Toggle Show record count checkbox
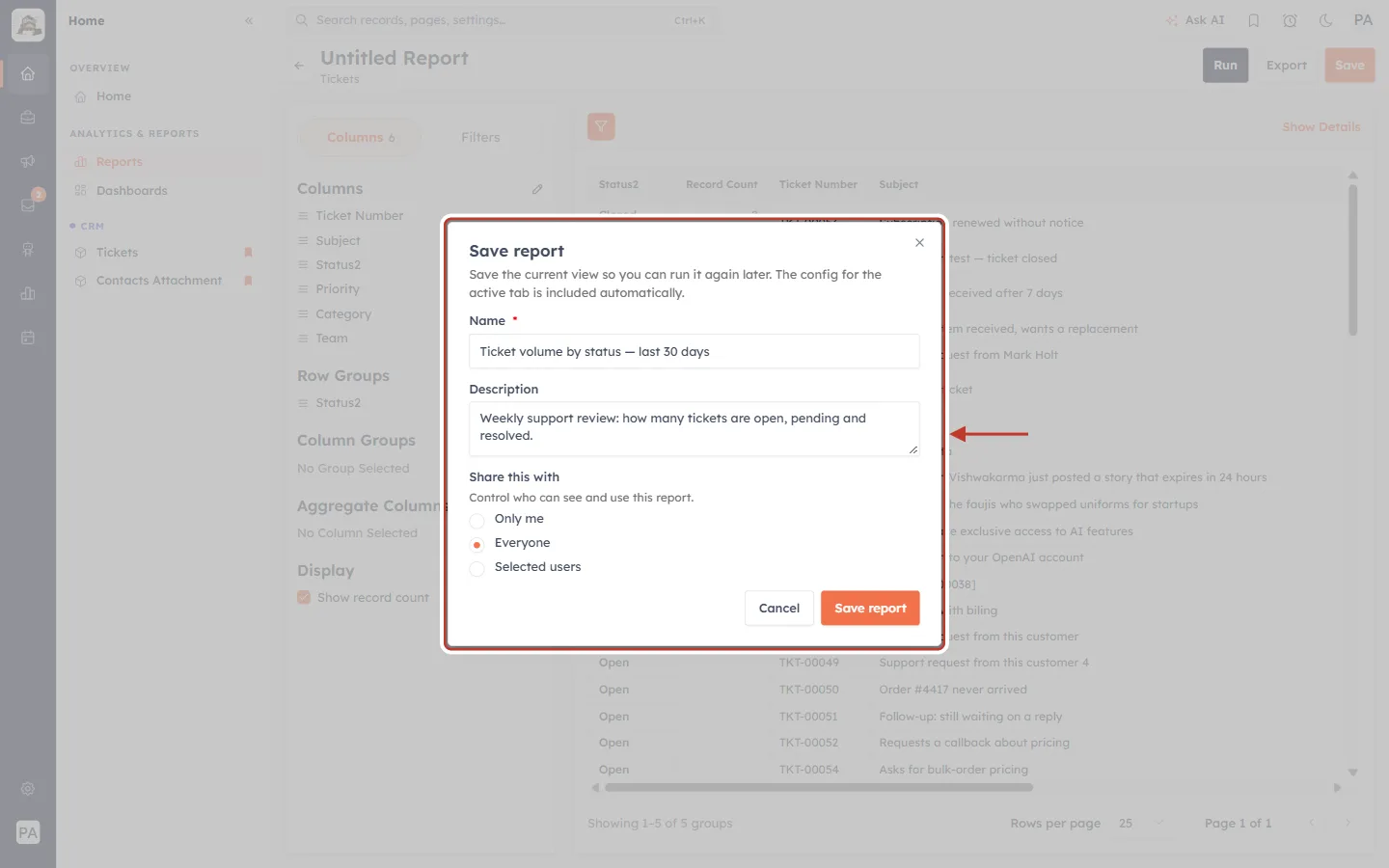The height and width of the screenshot is (868, 1389). pos(304,598)
